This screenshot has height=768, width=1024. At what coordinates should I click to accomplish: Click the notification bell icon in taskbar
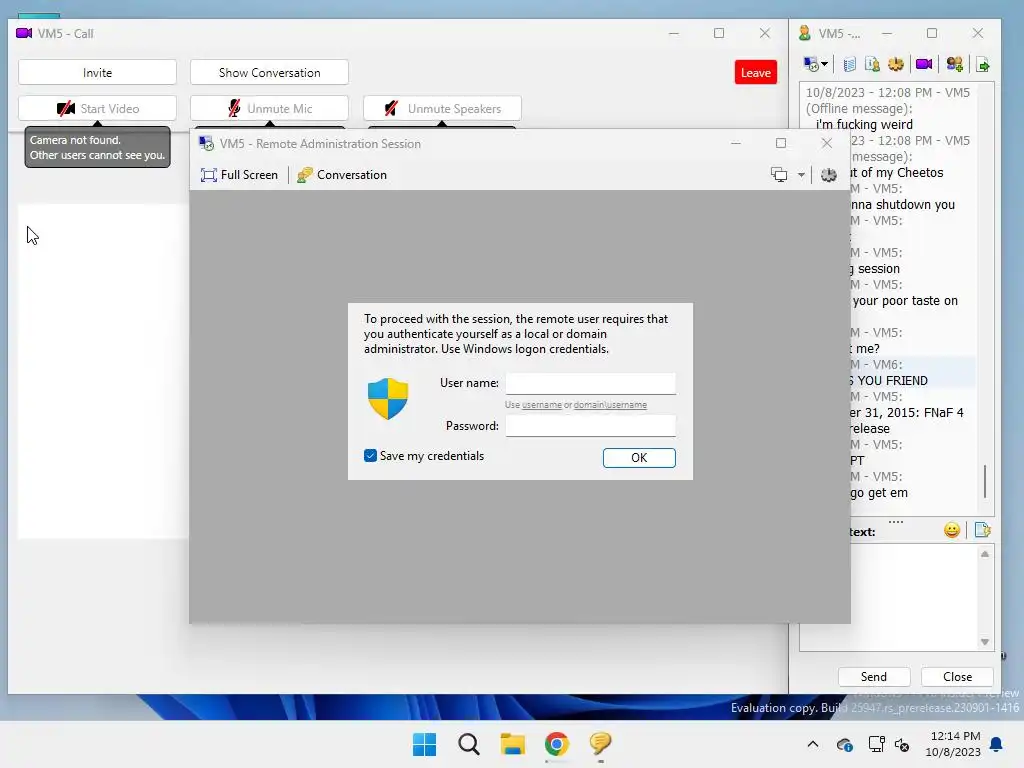pos(997,744)
